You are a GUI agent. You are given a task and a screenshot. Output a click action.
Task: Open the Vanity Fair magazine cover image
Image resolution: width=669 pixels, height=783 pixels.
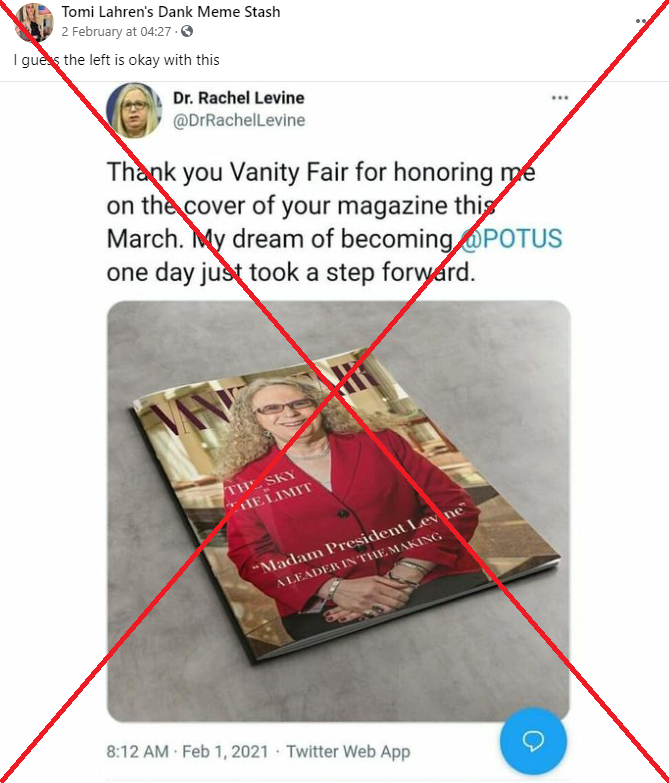[x=338, y=511]
